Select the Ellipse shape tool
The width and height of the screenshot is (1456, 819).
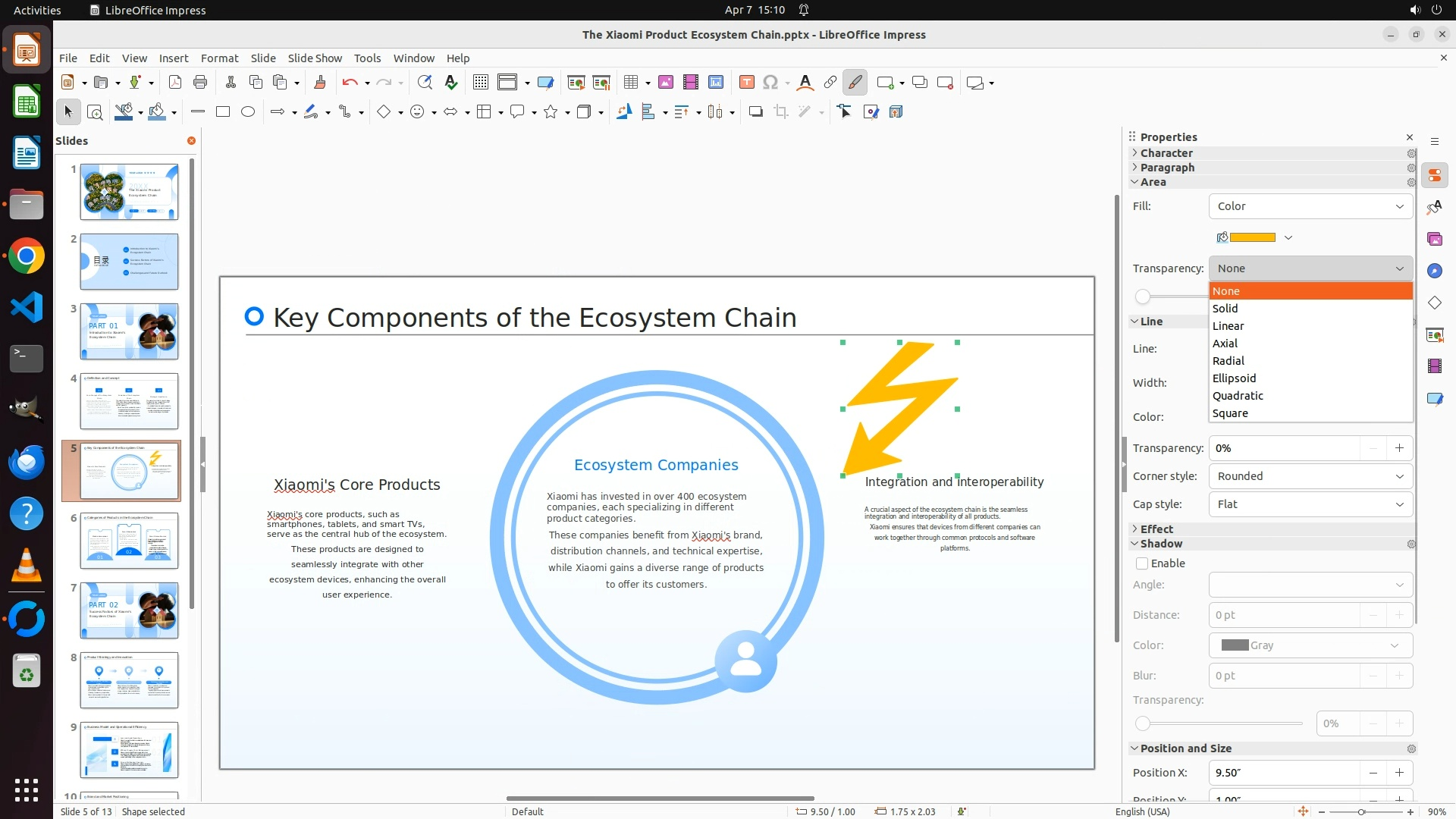[248, 112]
